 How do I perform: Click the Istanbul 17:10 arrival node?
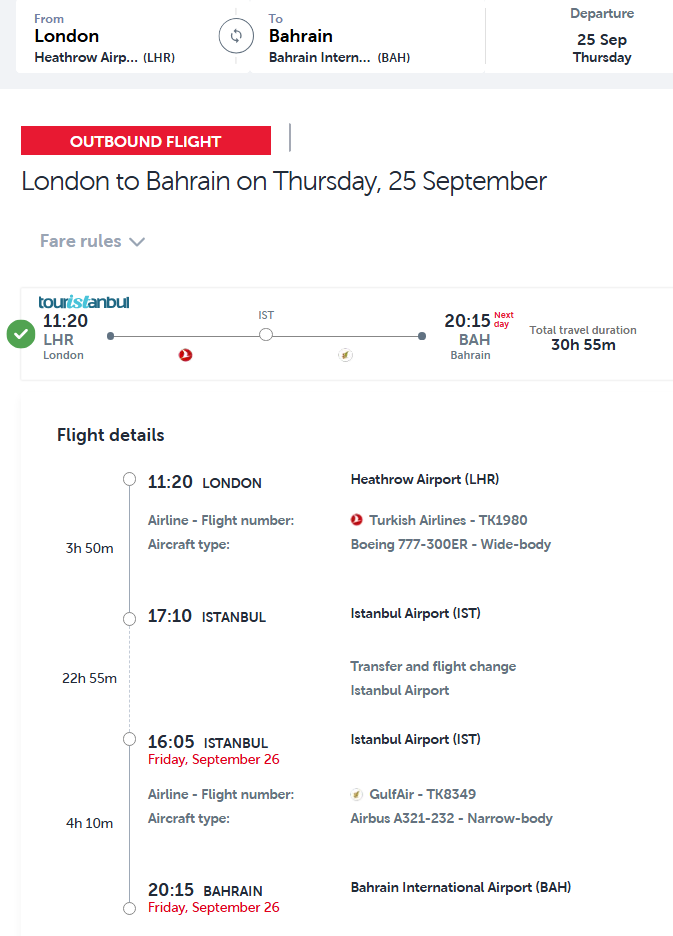coord(129,619)
